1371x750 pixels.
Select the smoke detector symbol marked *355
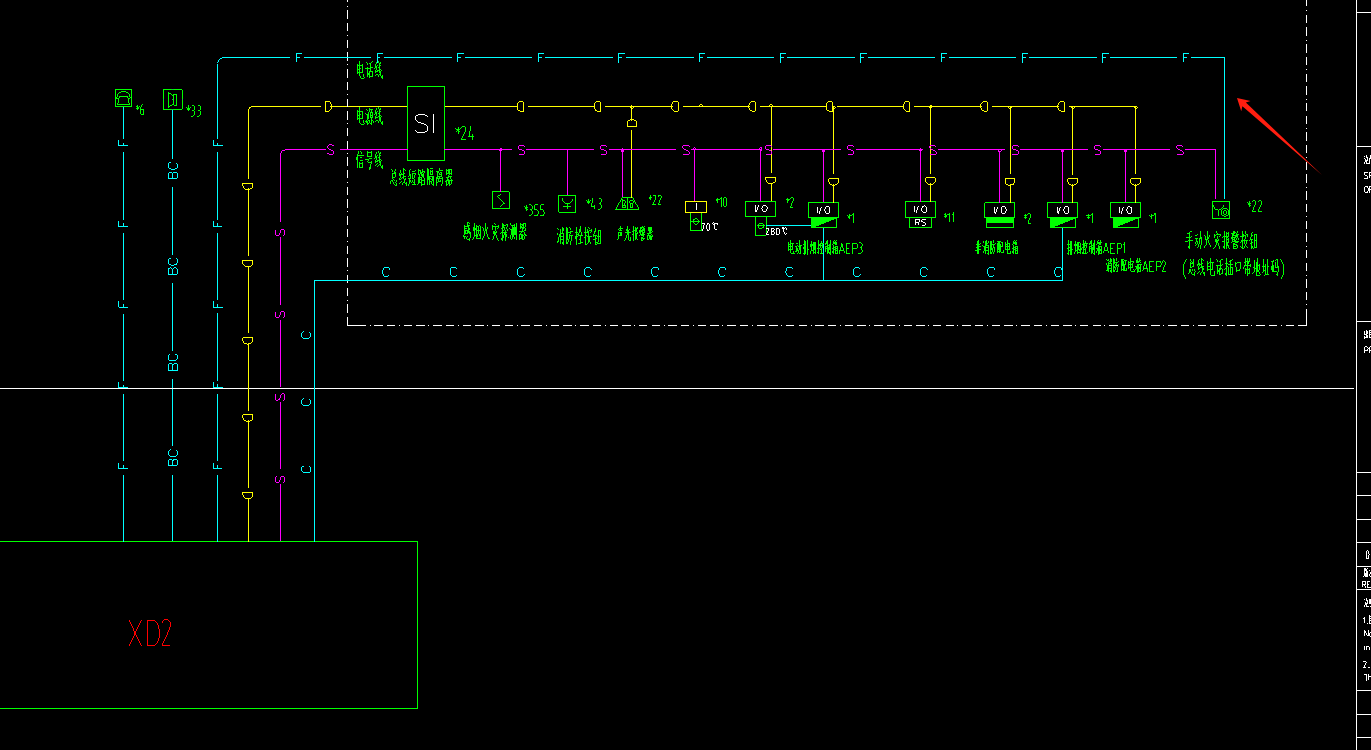(501, 200)
